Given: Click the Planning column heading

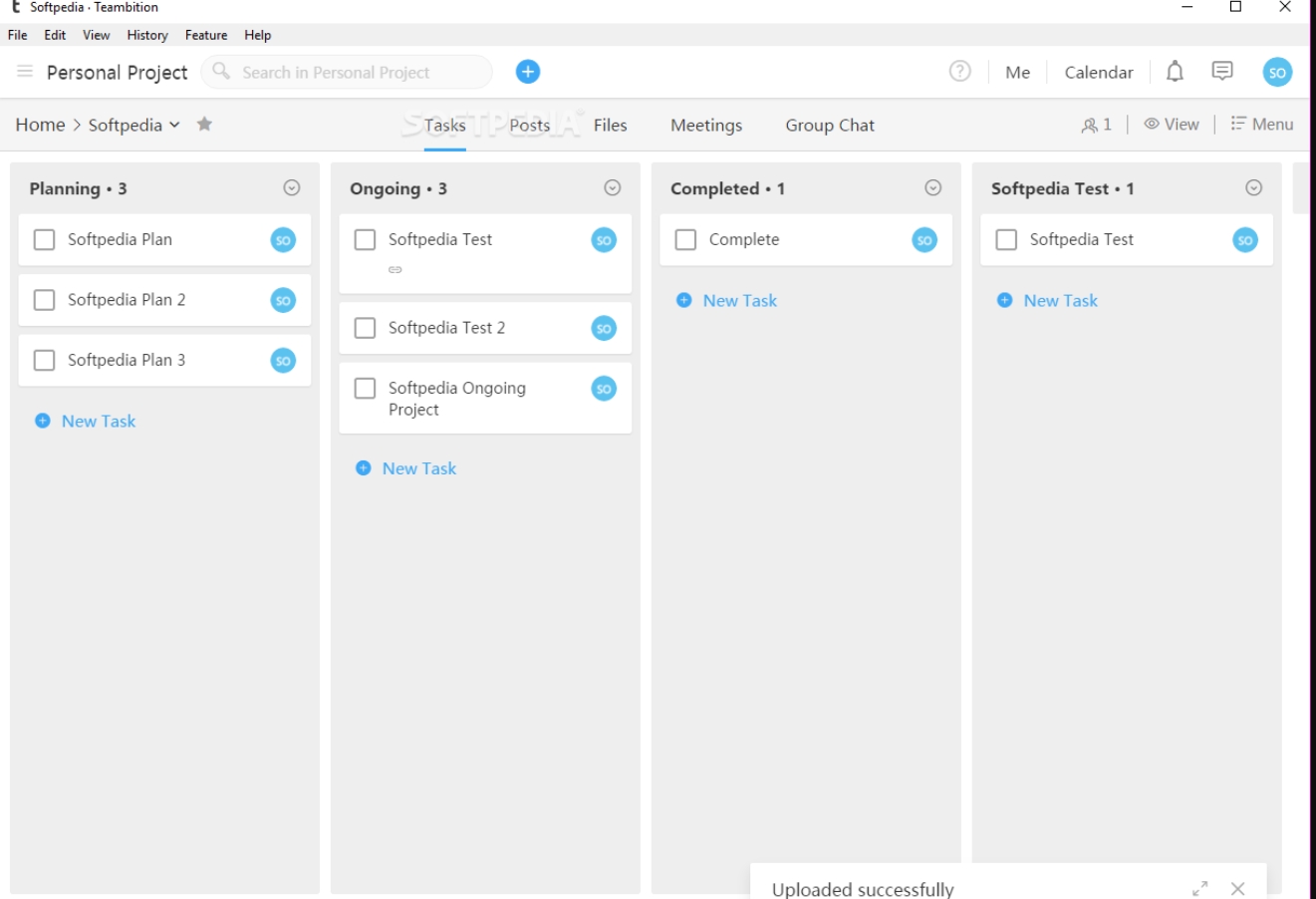Looking at the screenshot, I should point(78,188).
